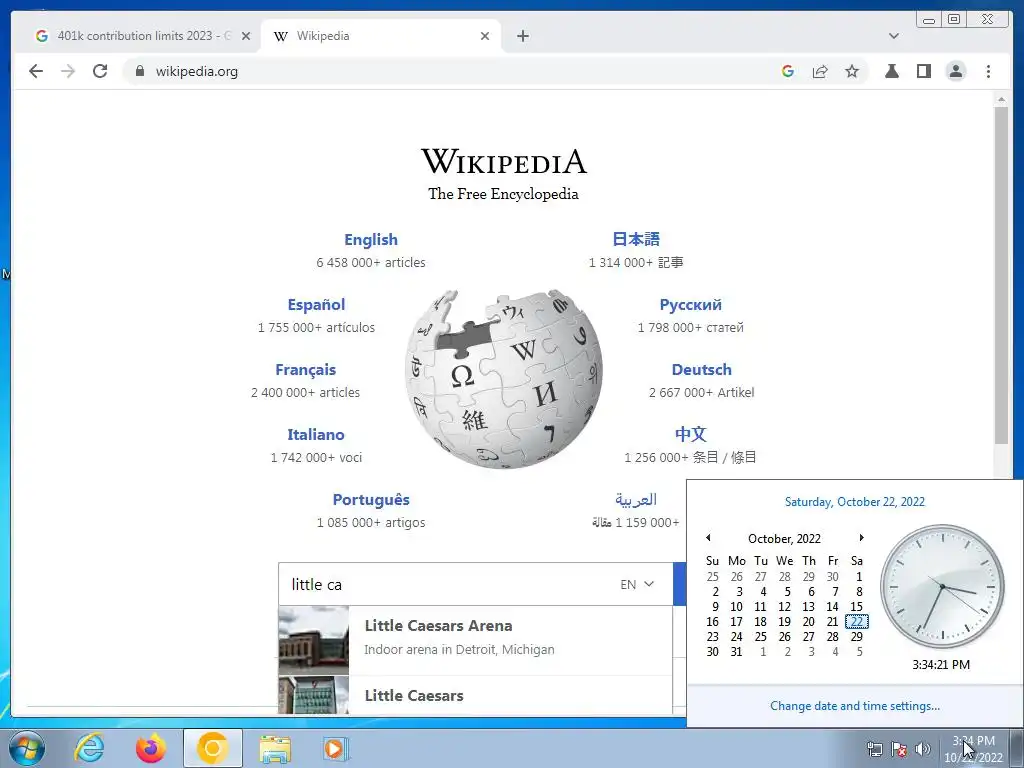Open Português Wikipedia link
The height and width of the screenshot is (768, 1024).
coord(371,500)
